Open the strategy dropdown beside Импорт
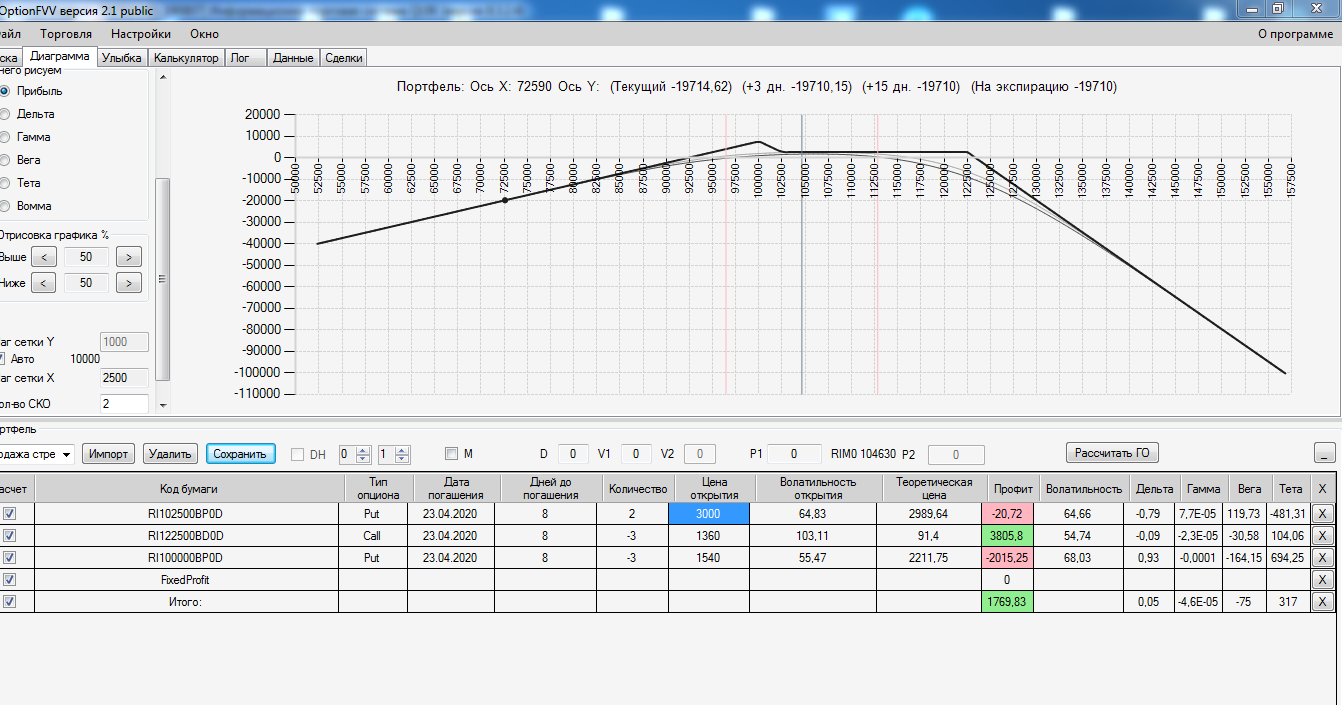The width and height of the screenshot is (1342, 705). 67,454
